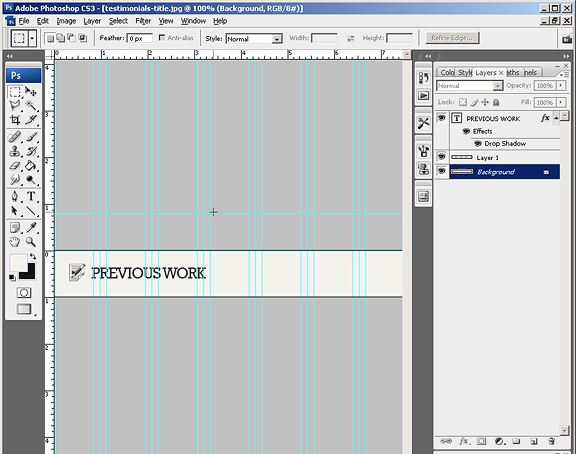Toggle lock all
576x454 pixels.
click(496, 102)
